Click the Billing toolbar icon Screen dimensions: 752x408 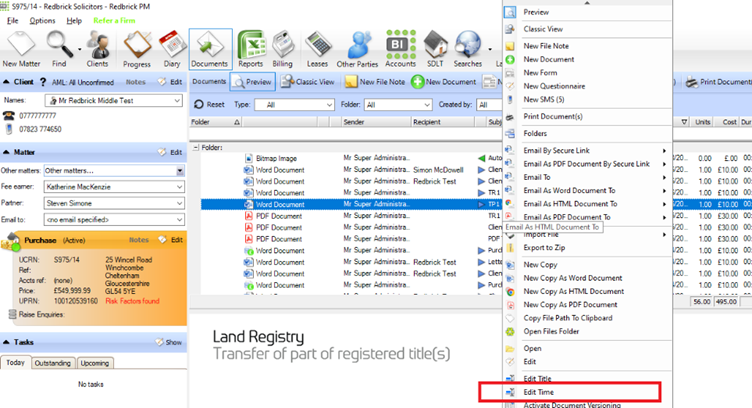(283, 47)
